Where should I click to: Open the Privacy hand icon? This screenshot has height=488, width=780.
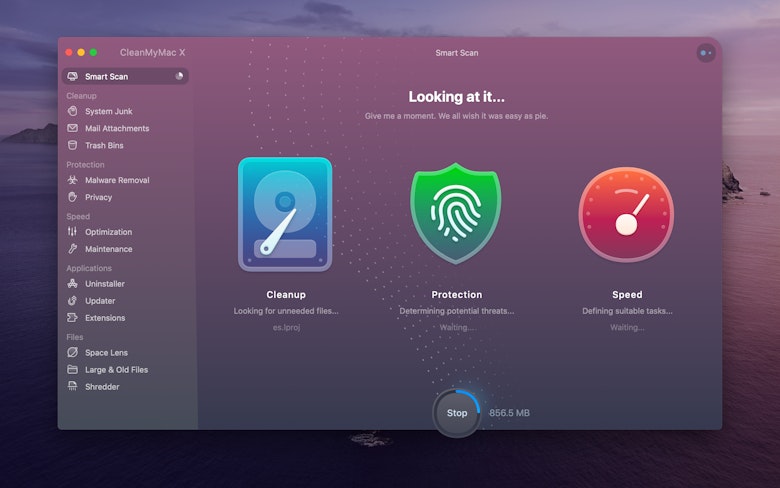73,197
